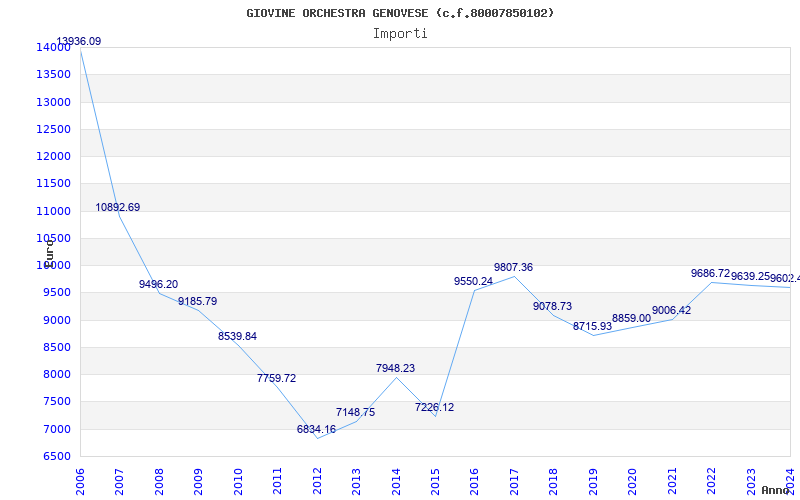
Task: Click the y-axis value 11500
Action: pos(53,184)
